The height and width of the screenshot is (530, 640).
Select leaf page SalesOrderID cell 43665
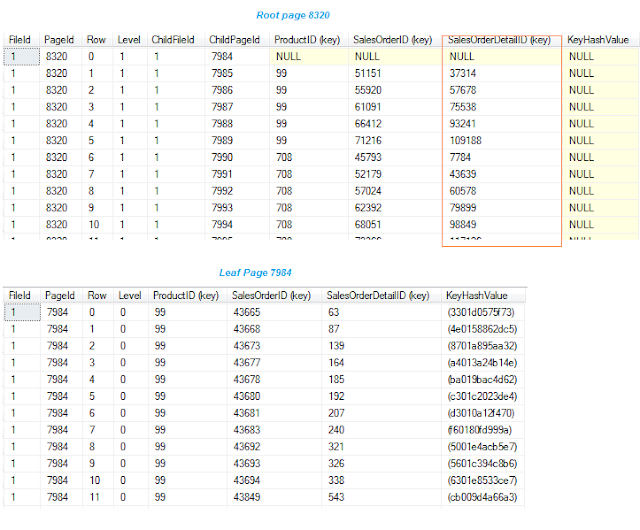point(274,312)
